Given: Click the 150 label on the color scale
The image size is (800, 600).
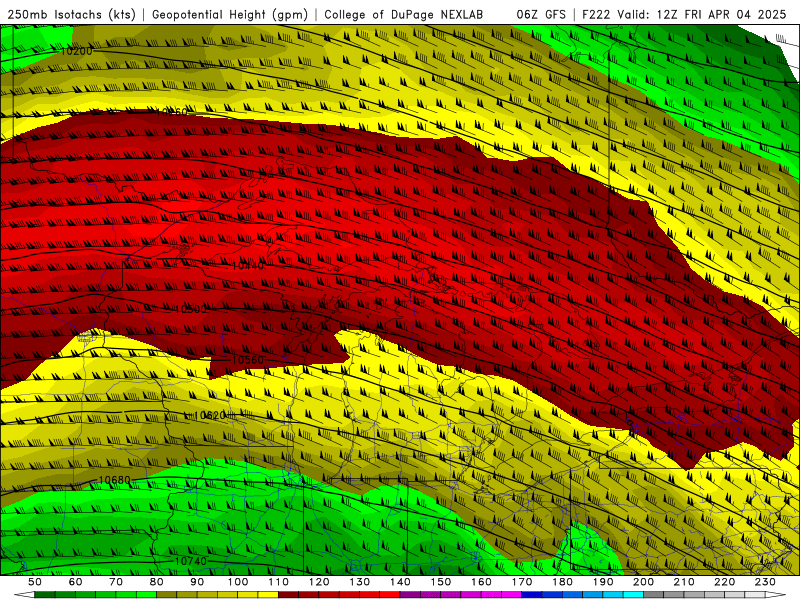Looking at the screenshot, I should point(441,582).
